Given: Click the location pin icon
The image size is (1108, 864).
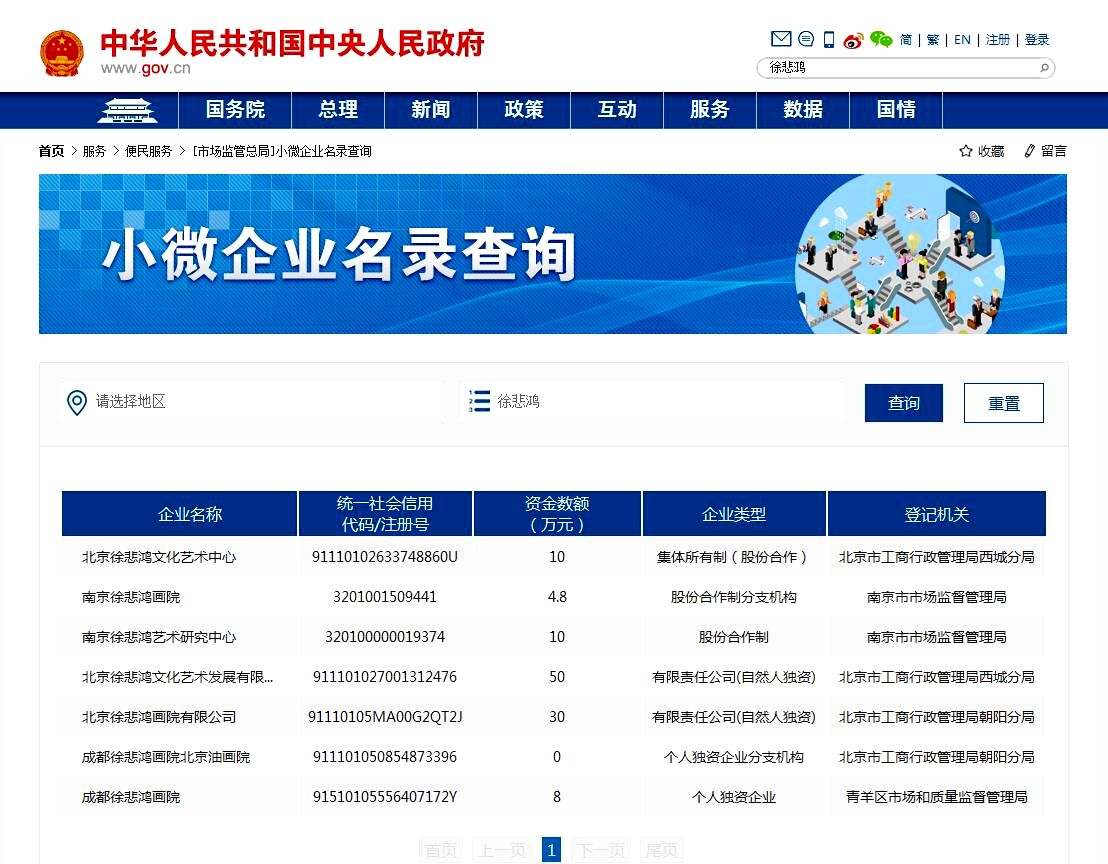Looking at the screenshot, I should (76, 403).
